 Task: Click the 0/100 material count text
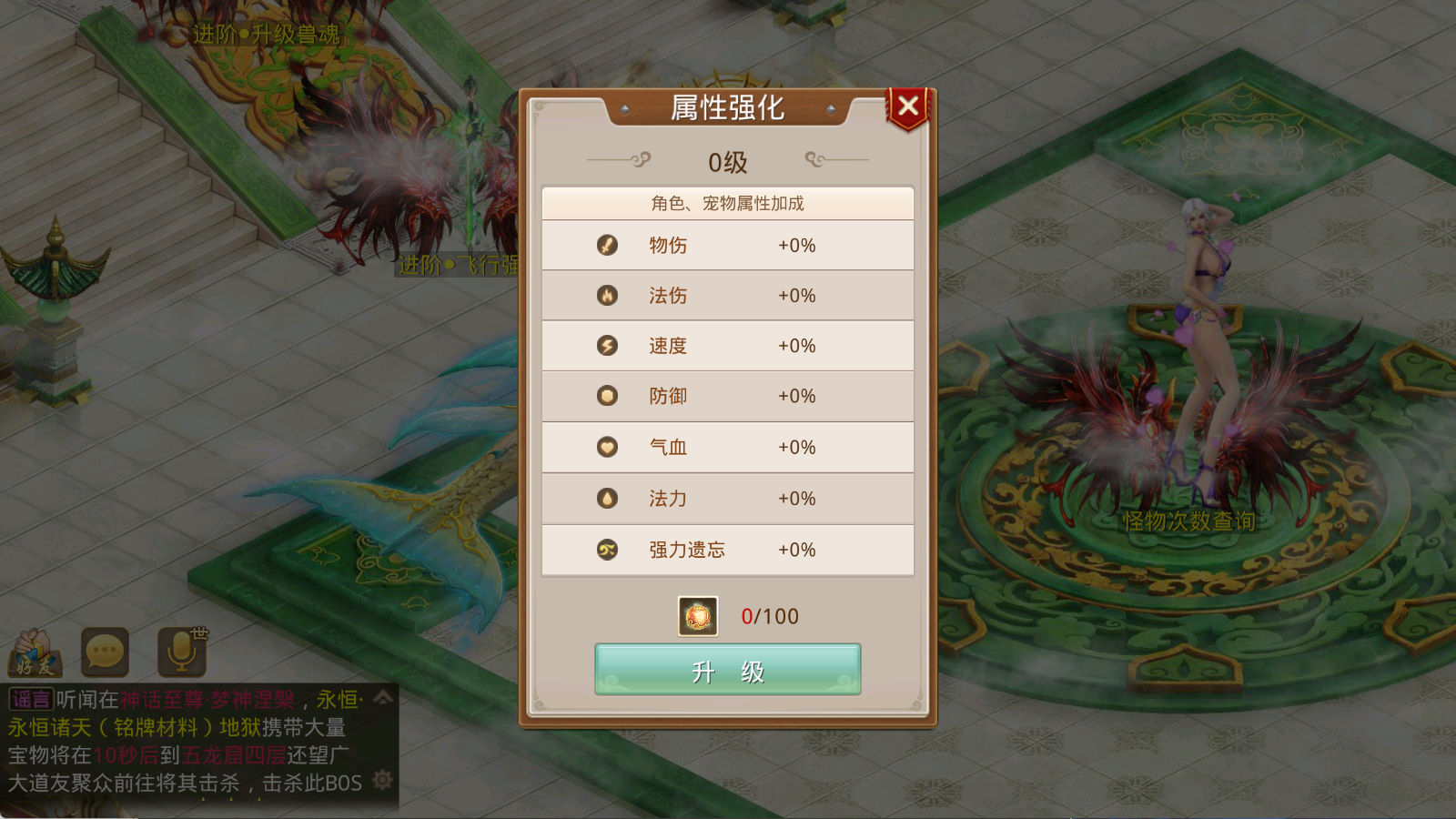(770, 616)
